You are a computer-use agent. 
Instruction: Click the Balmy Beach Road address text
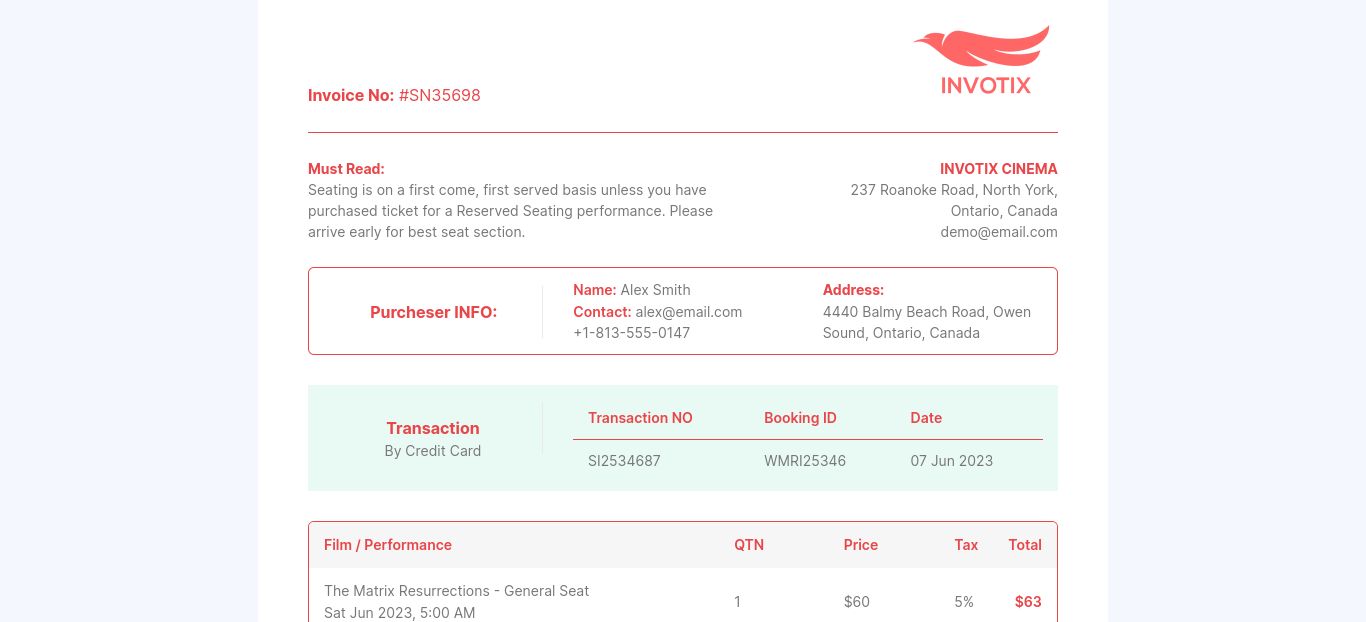(x=927, y=322)
